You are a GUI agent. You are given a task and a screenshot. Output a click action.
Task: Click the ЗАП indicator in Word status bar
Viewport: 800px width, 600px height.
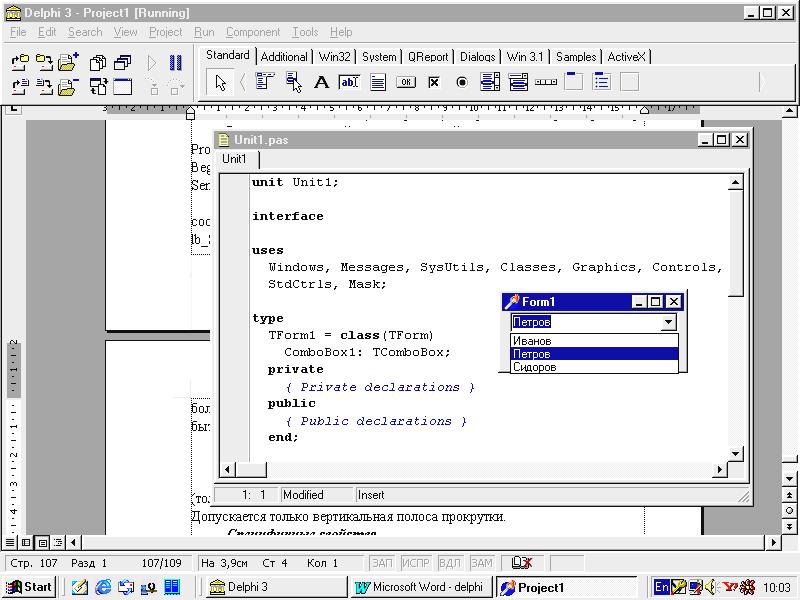(382, 563)
